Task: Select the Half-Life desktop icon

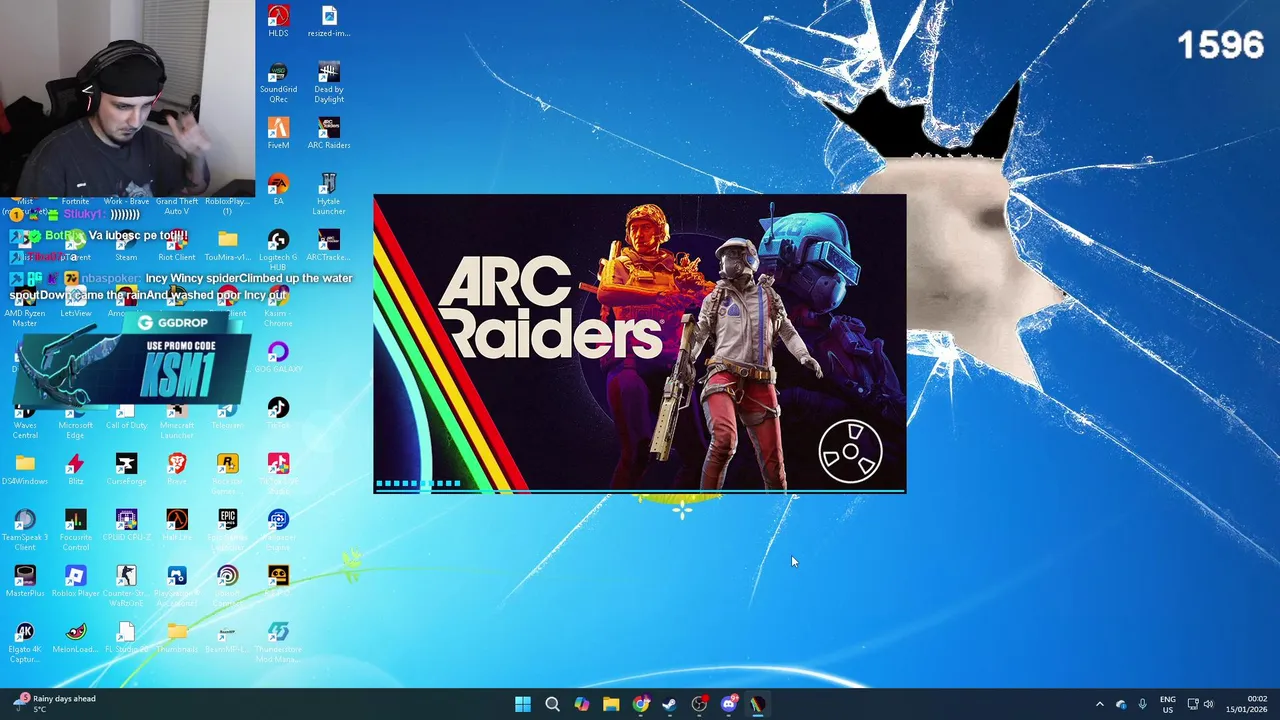Action: point(177,525)
